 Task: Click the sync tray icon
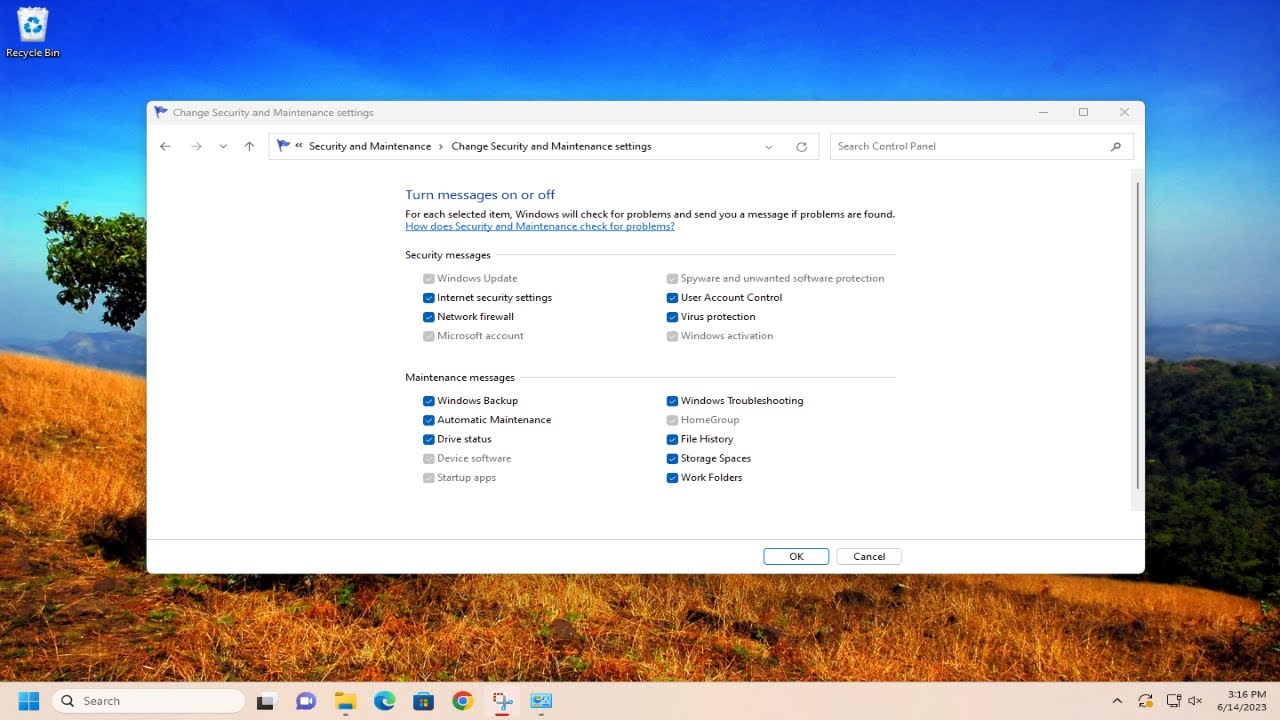[1145, 701]
